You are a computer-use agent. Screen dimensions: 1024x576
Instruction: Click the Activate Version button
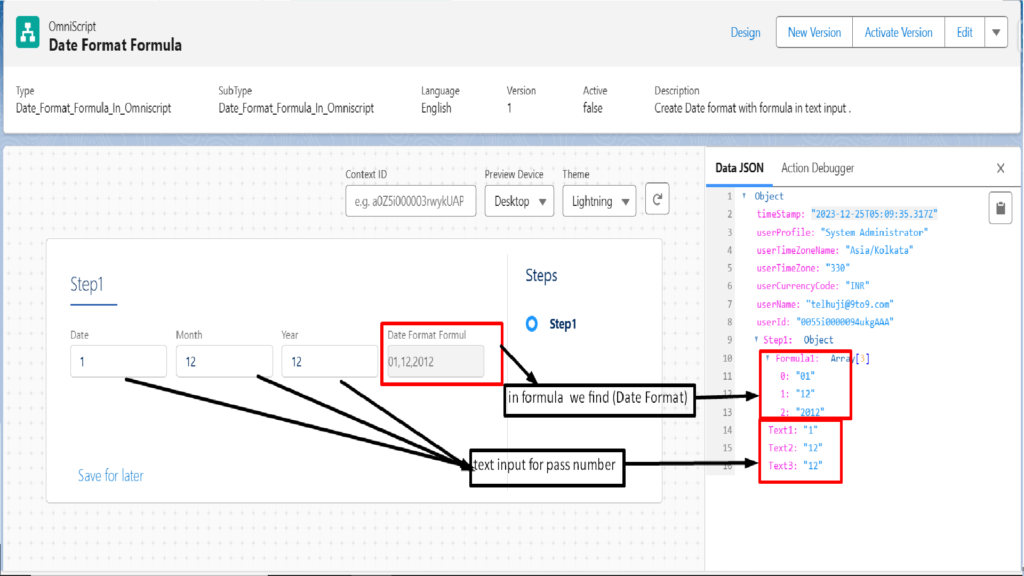tap(899, 32)
